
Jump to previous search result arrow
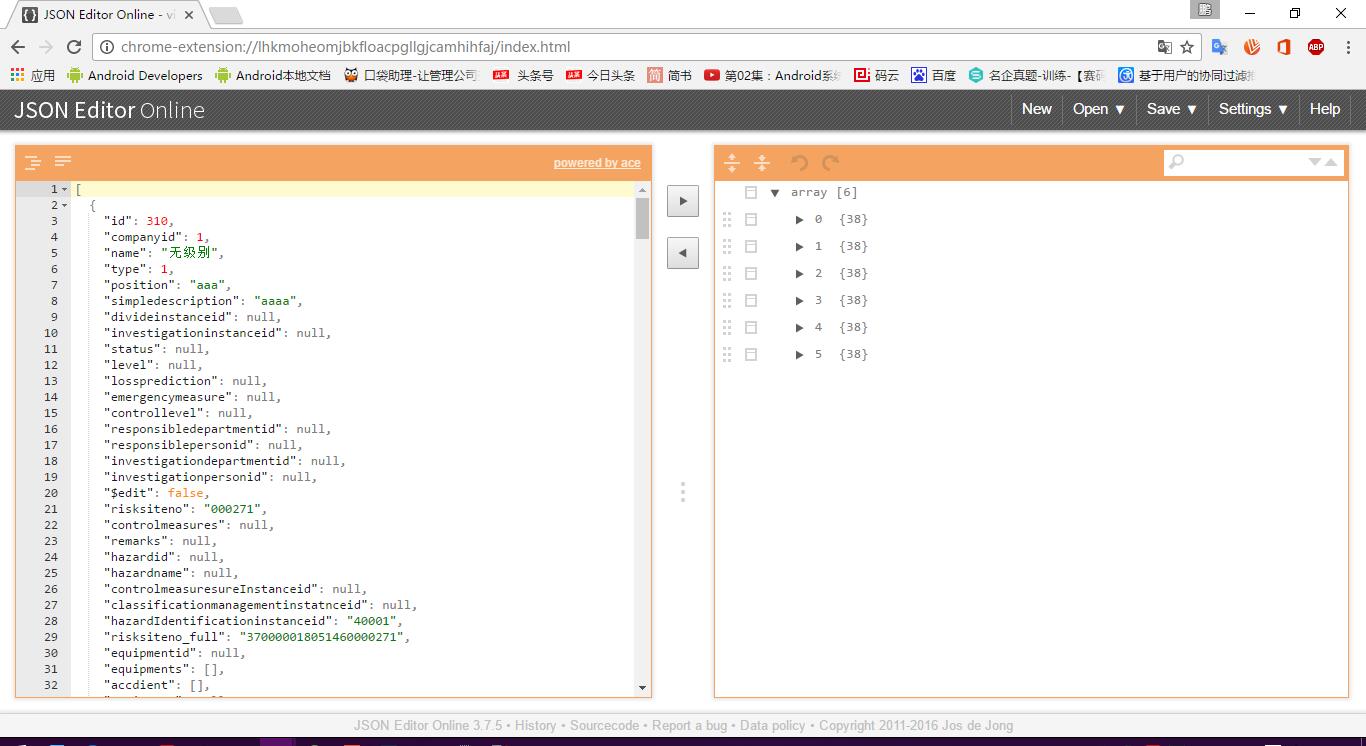[x=1331, y=162]
